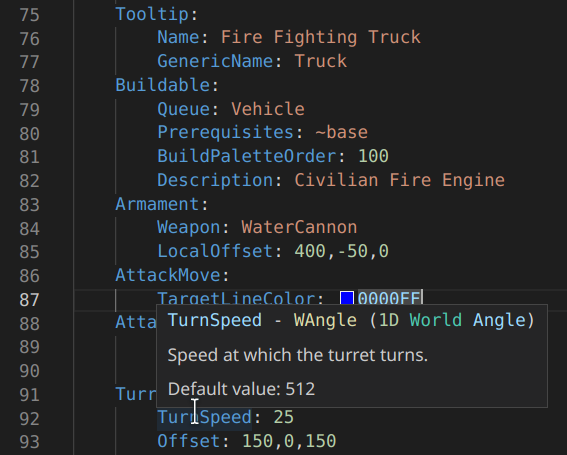Click the Offset value 150,0,150
The image size is (567, 455).
pos(289,441)
